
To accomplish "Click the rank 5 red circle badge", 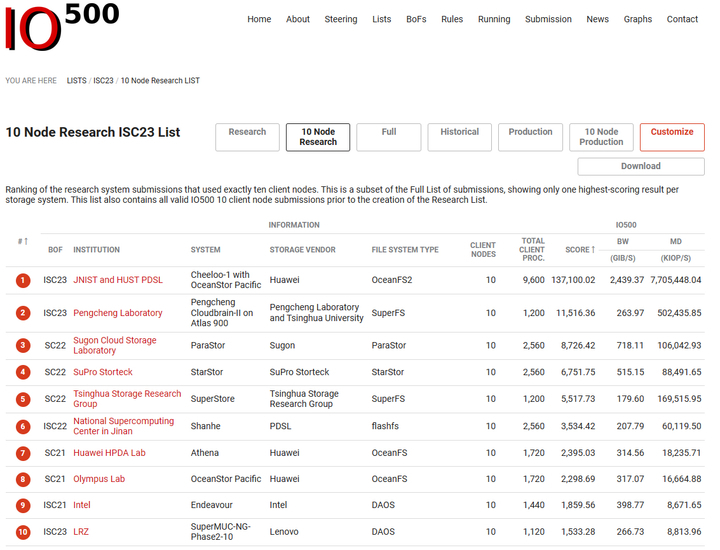I will (23, 399).
